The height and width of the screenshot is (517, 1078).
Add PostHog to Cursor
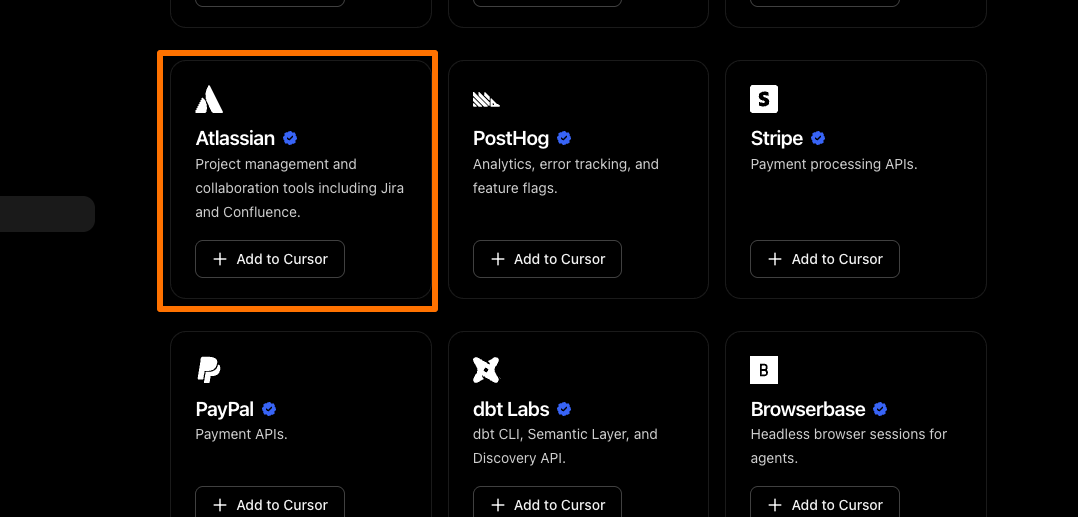547,259
